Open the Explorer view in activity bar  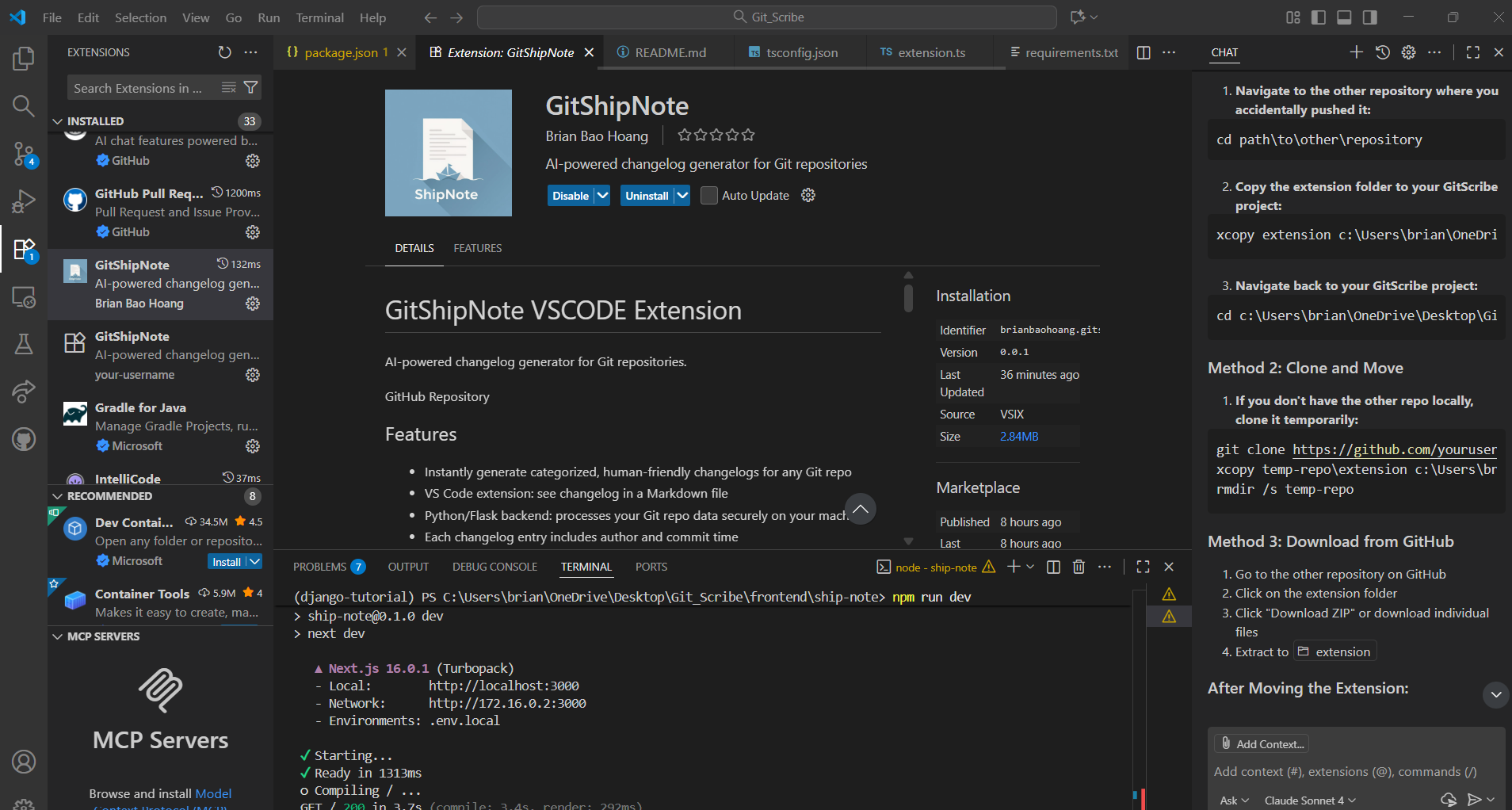24,59
